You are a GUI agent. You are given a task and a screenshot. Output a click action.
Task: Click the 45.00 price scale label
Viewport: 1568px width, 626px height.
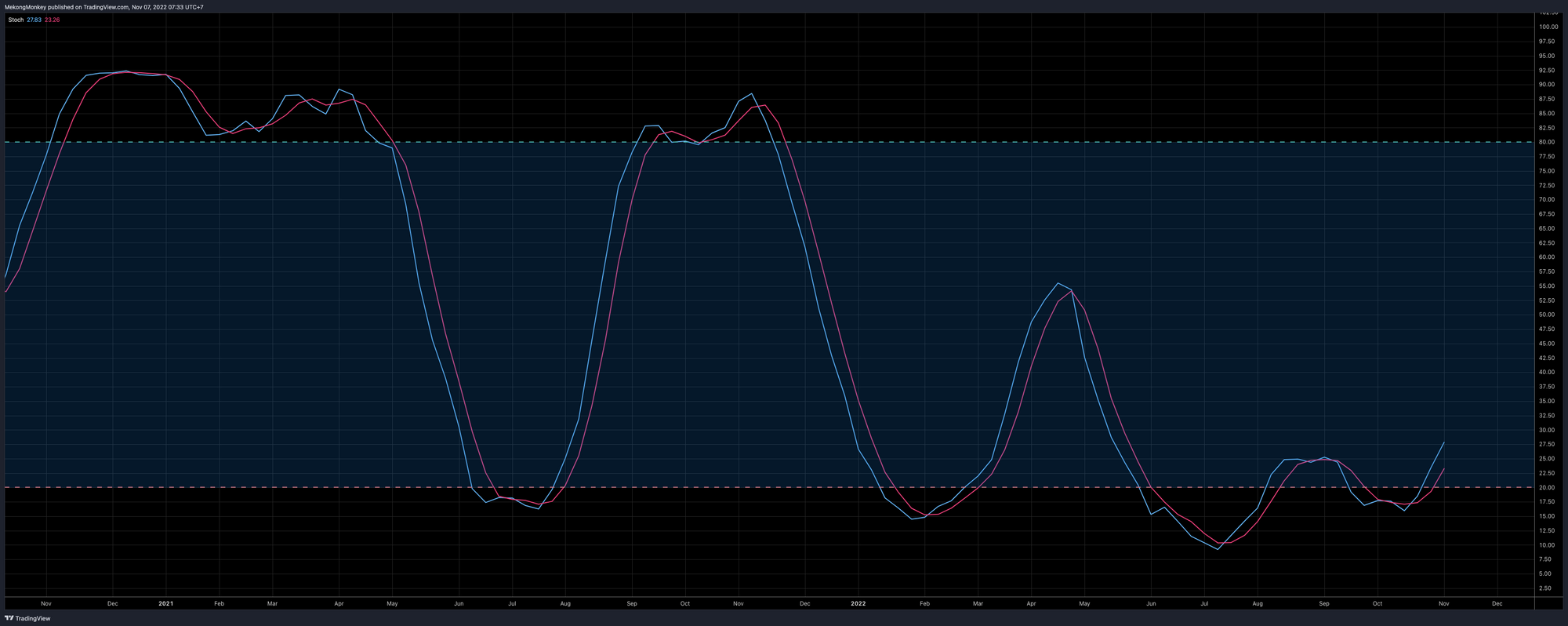(x=1546, y=344)
